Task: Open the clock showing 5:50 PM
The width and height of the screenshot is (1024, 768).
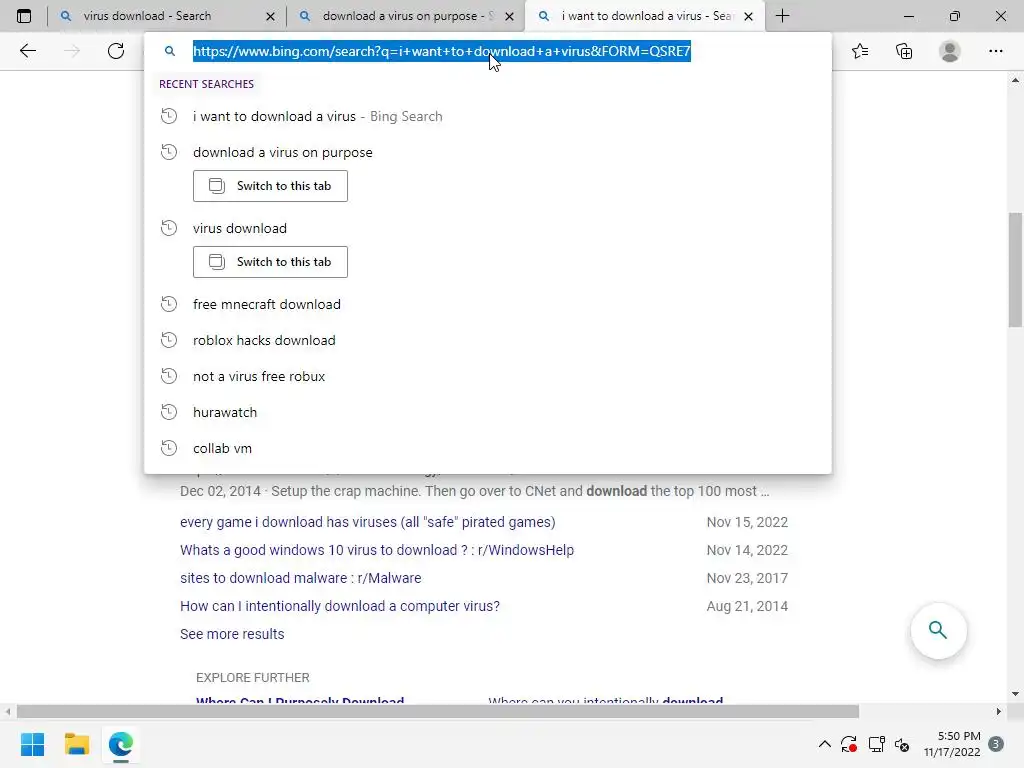Action: pos(952,744)
